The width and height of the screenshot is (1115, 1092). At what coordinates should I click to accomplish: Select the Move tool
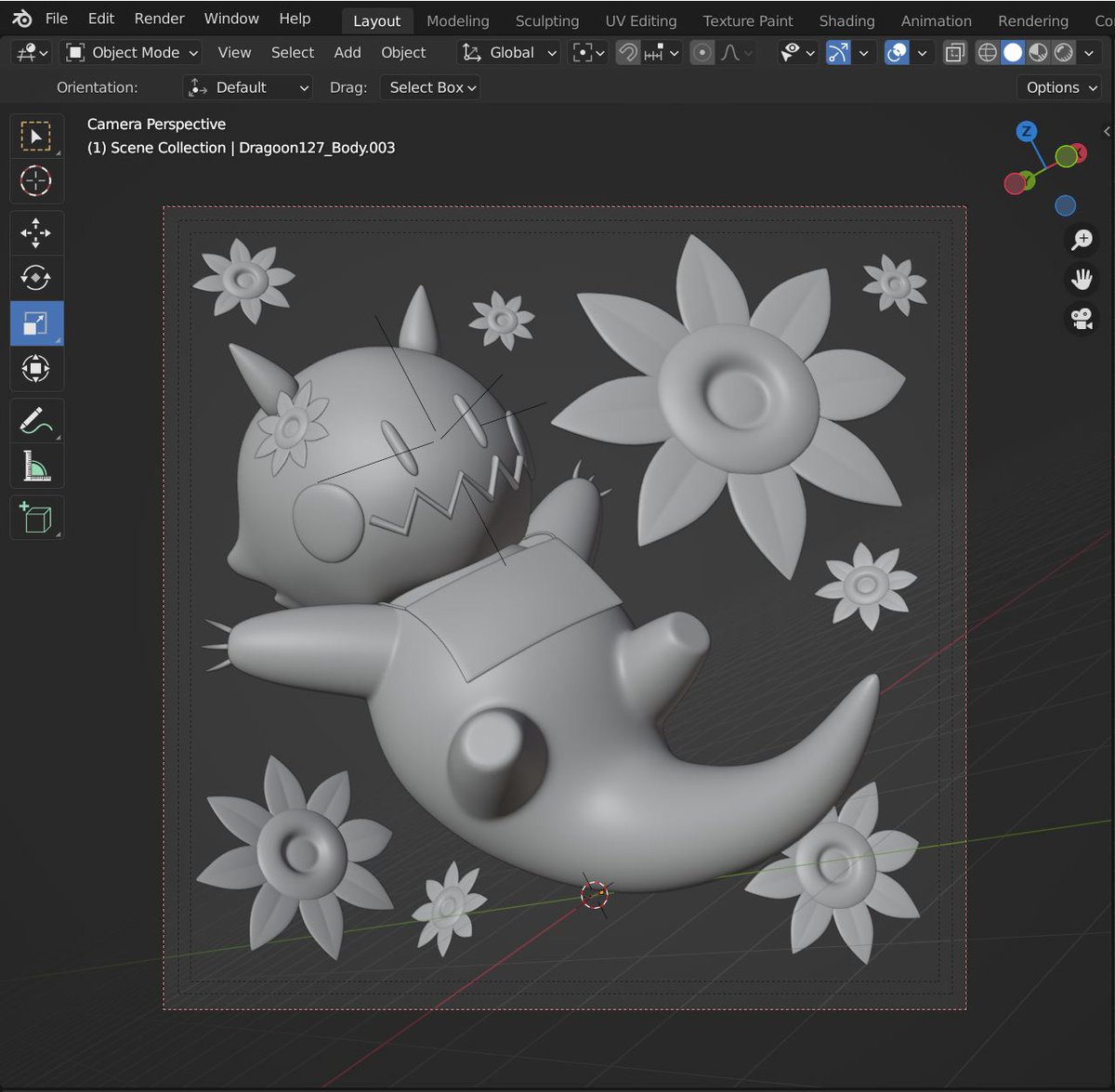point(36,232)
